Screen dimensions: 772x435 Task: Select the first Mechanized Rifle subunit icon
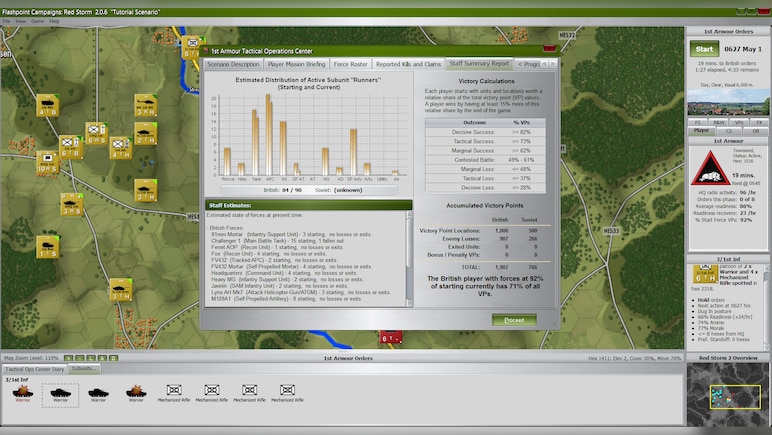[174, 393]
